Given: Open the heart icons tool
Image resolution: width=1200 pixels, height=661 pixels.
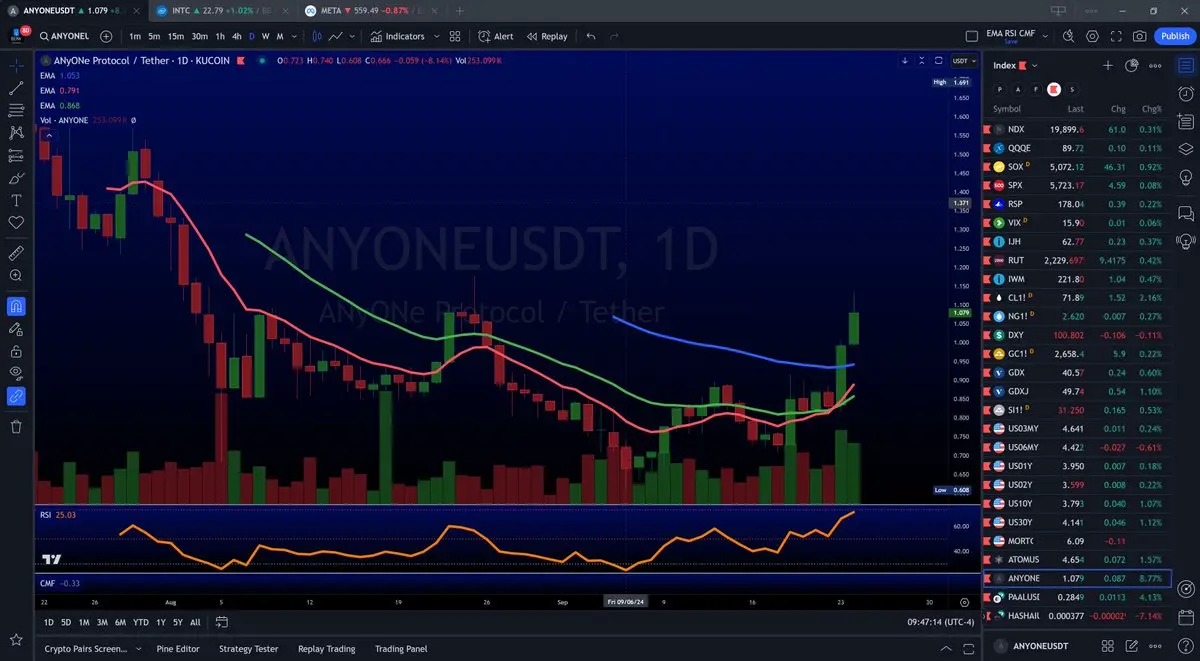Looking at the screenshot, I should click(16, 222).
